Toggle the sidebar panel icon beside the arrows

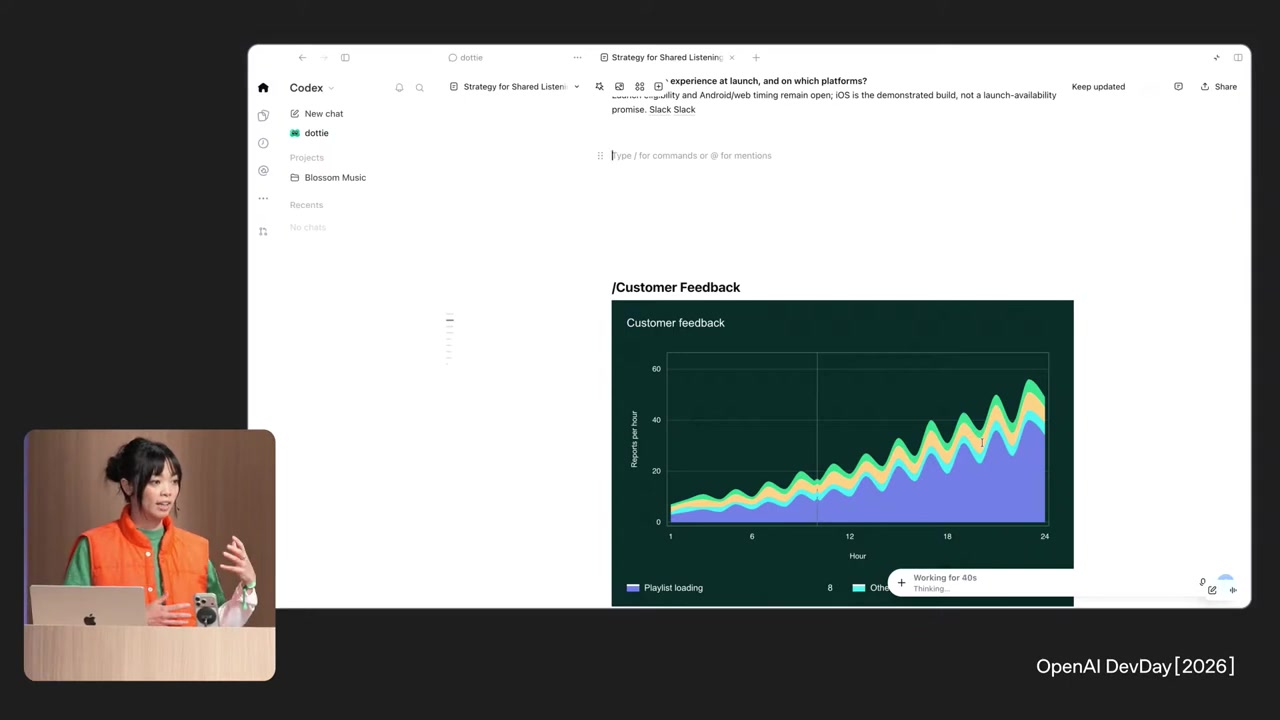click(x=345, y=58)
